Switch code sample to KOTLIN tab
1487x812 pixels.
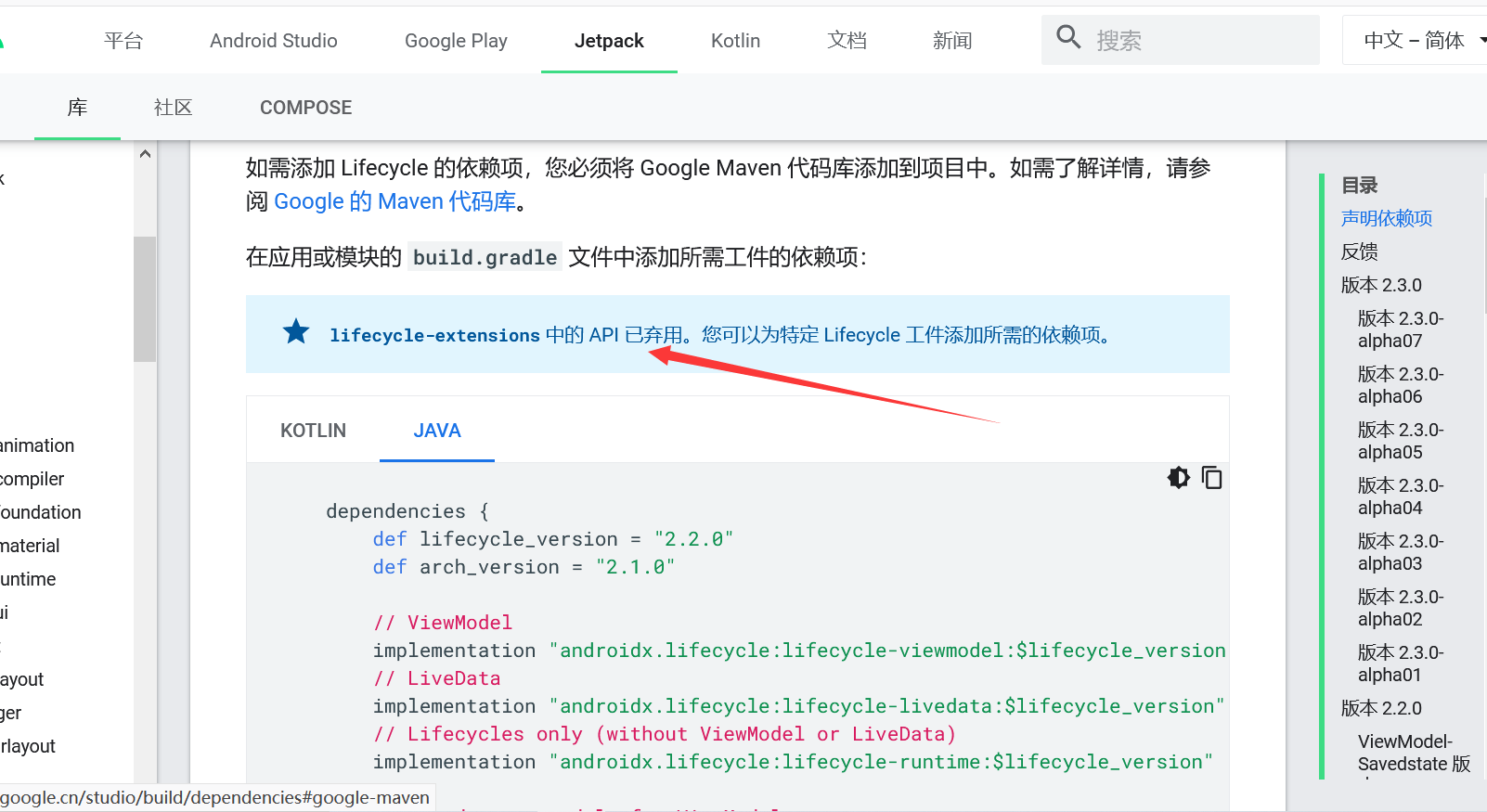pos(313,431)
